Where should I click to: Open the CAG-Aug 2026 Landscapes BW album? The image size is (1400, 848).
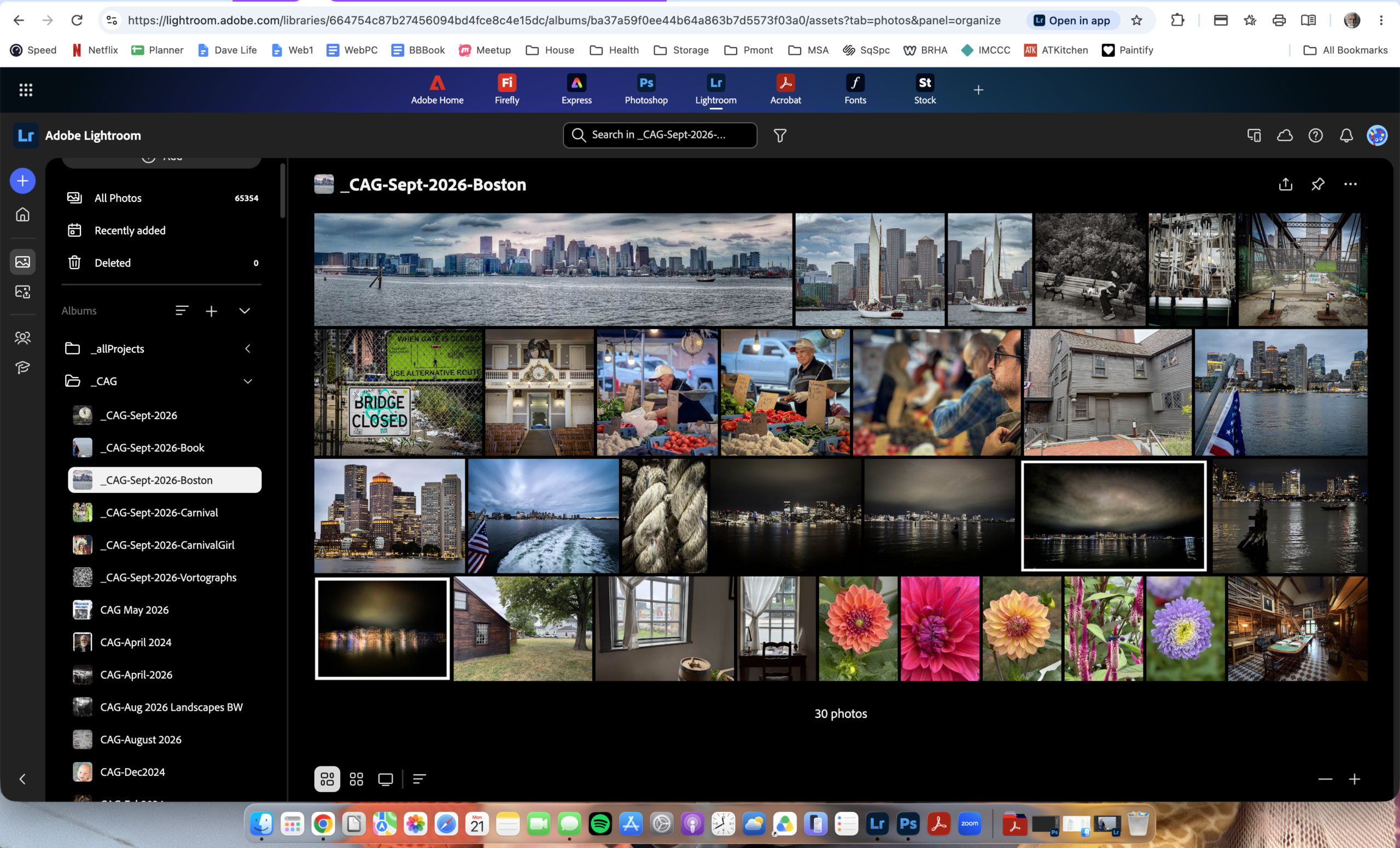(164, 707)
